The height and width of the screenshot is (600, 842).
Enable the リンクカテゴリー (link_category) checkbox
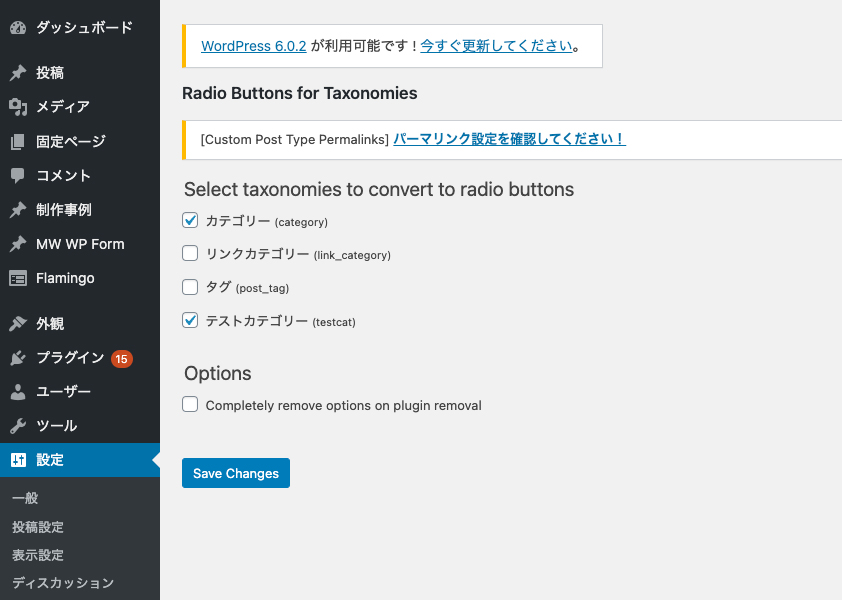click(190, 253)
